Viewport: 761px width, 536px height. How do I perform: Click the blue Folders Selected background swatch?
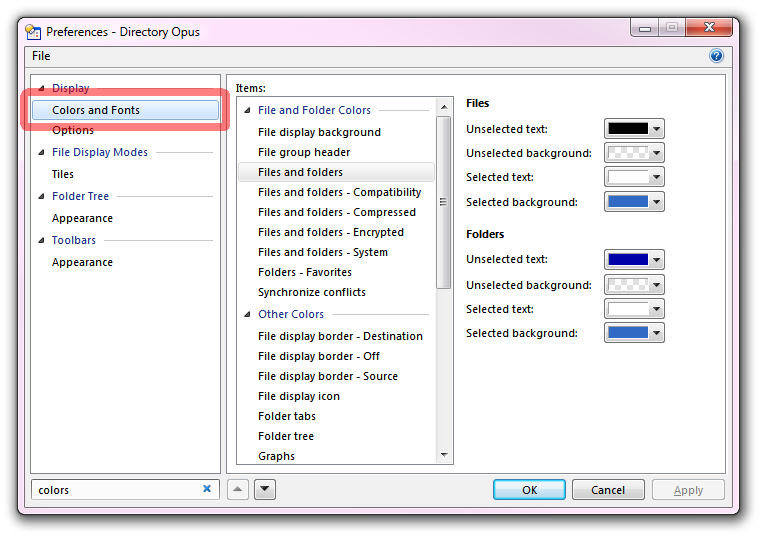click(628, 333)
